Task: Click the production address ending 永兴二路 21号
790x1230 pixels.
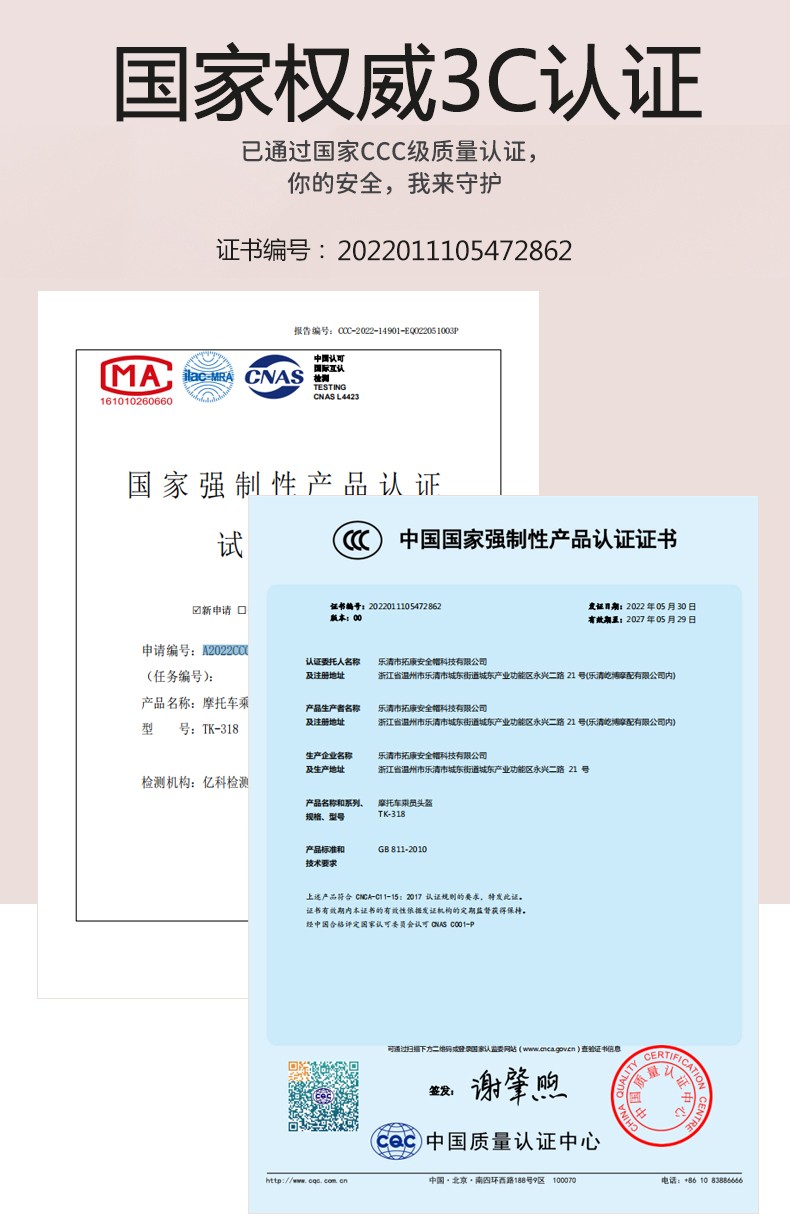Action: [x=483, y=769]
